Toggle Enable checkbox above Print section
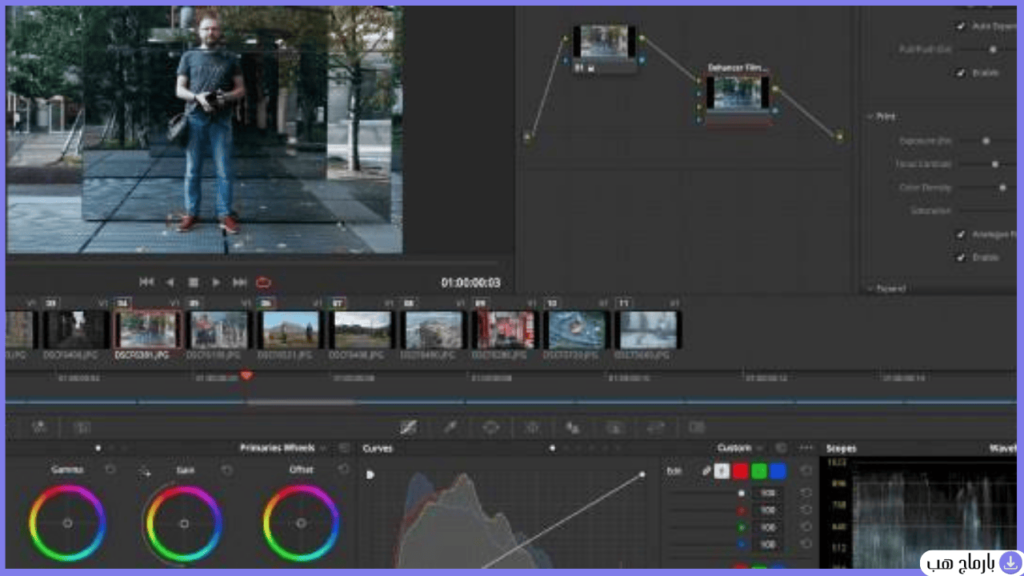Image resolution: width=1024 pixels, height=576 pixels. (961, 72)
